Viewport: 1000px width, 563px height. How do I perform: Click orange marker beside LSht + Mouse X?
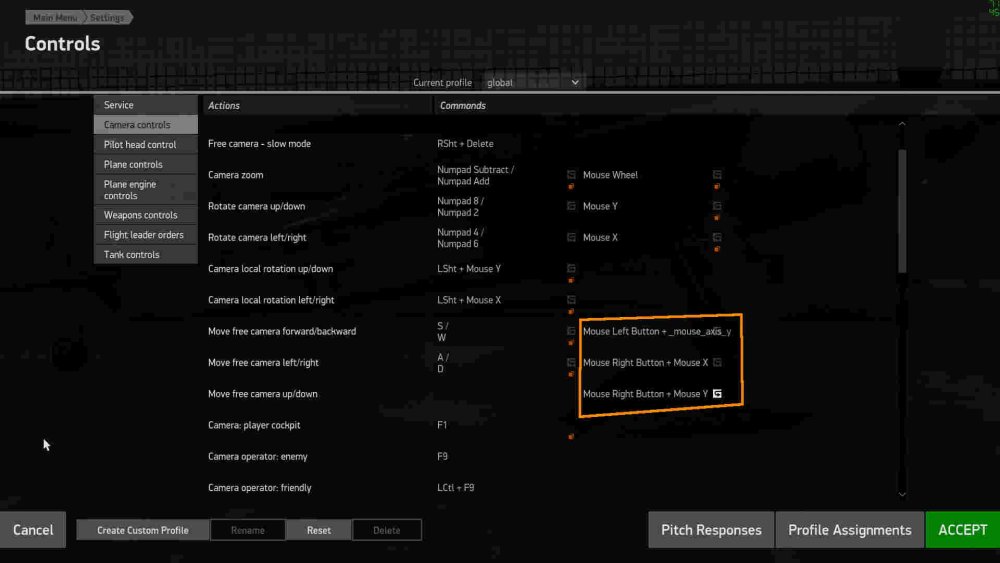pos(571,312)
